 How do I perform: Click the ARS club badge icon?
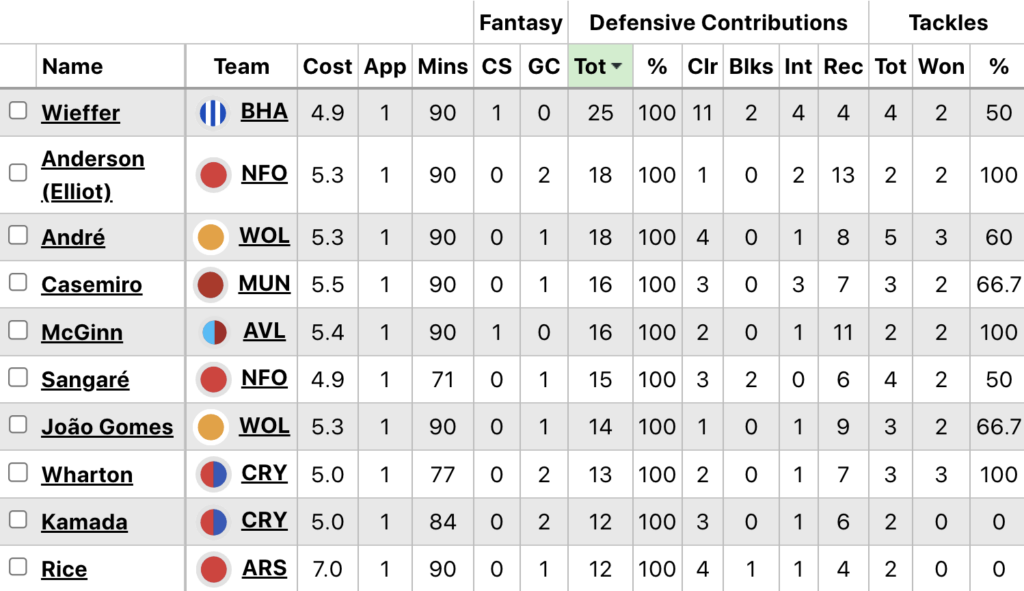click(x=213, y=570)
